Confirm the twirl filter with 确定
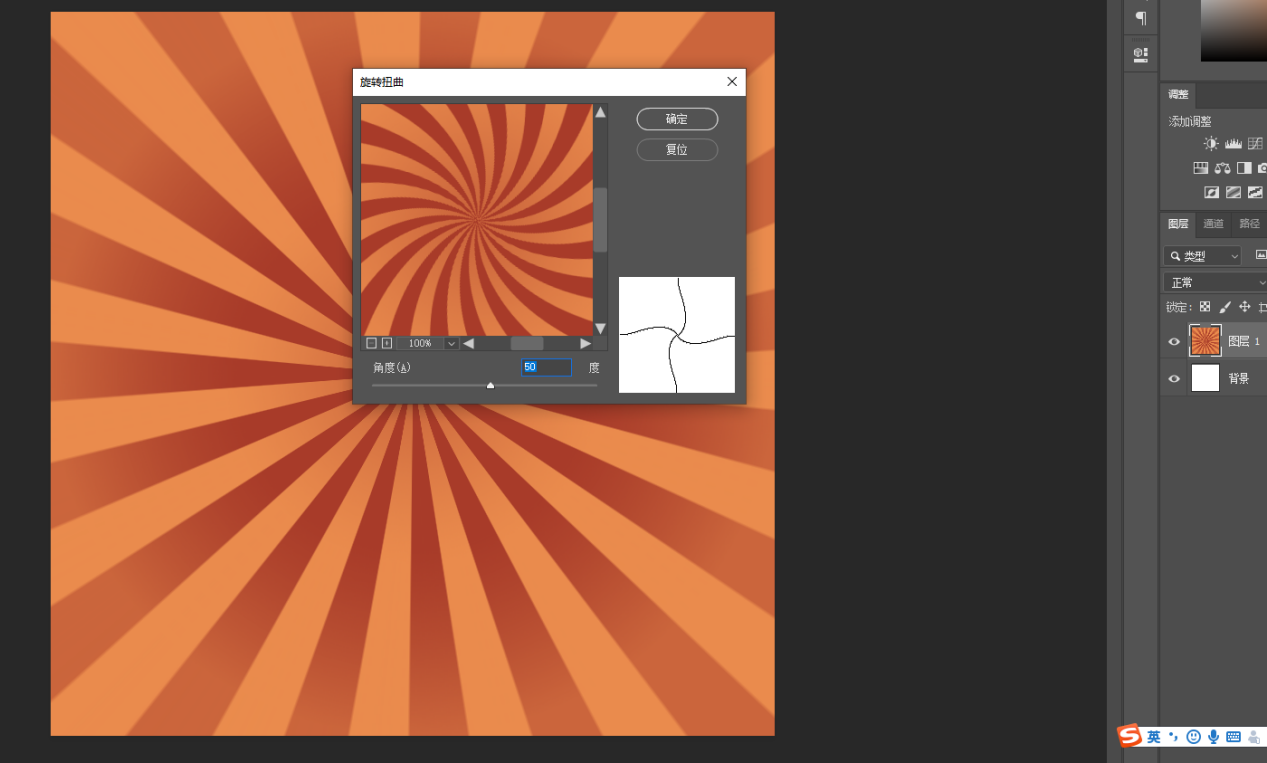1267x763 pixels. point(677,119)
